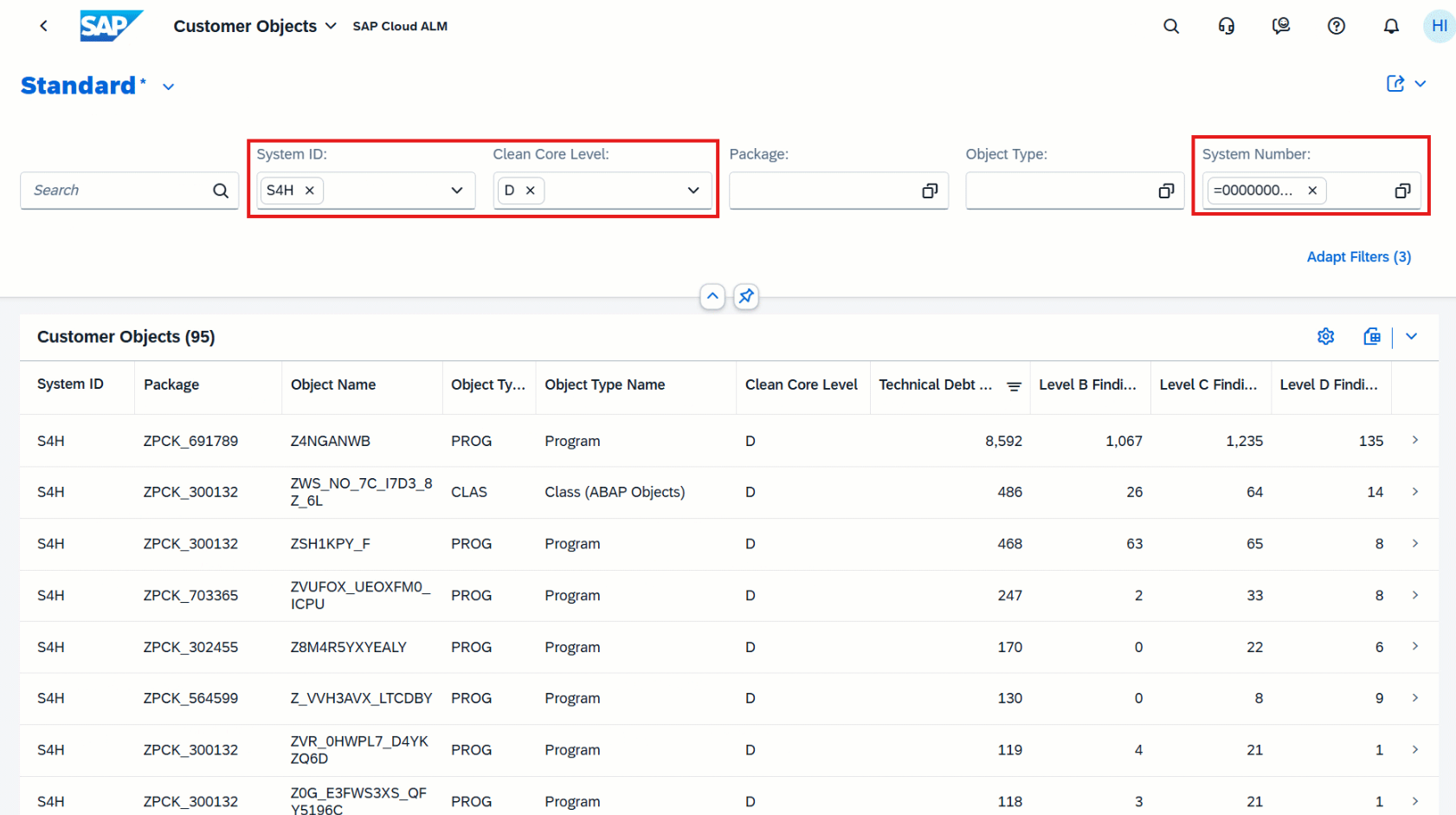Expand the System ID dropdown
The image size is (1456, 815).
(456, 191)
